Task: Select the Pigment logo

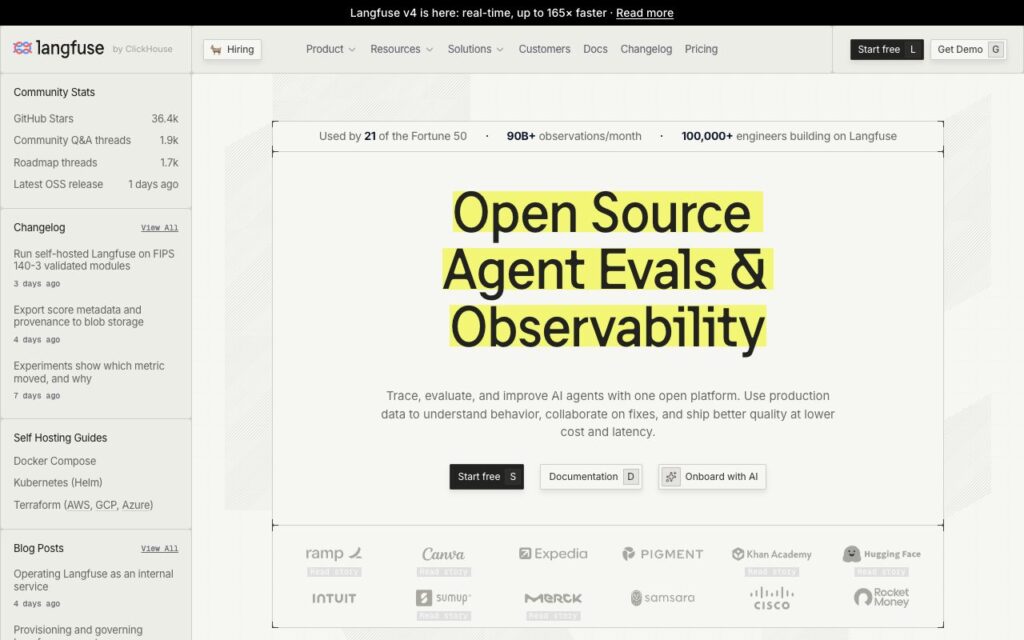Action: (663, 554)
